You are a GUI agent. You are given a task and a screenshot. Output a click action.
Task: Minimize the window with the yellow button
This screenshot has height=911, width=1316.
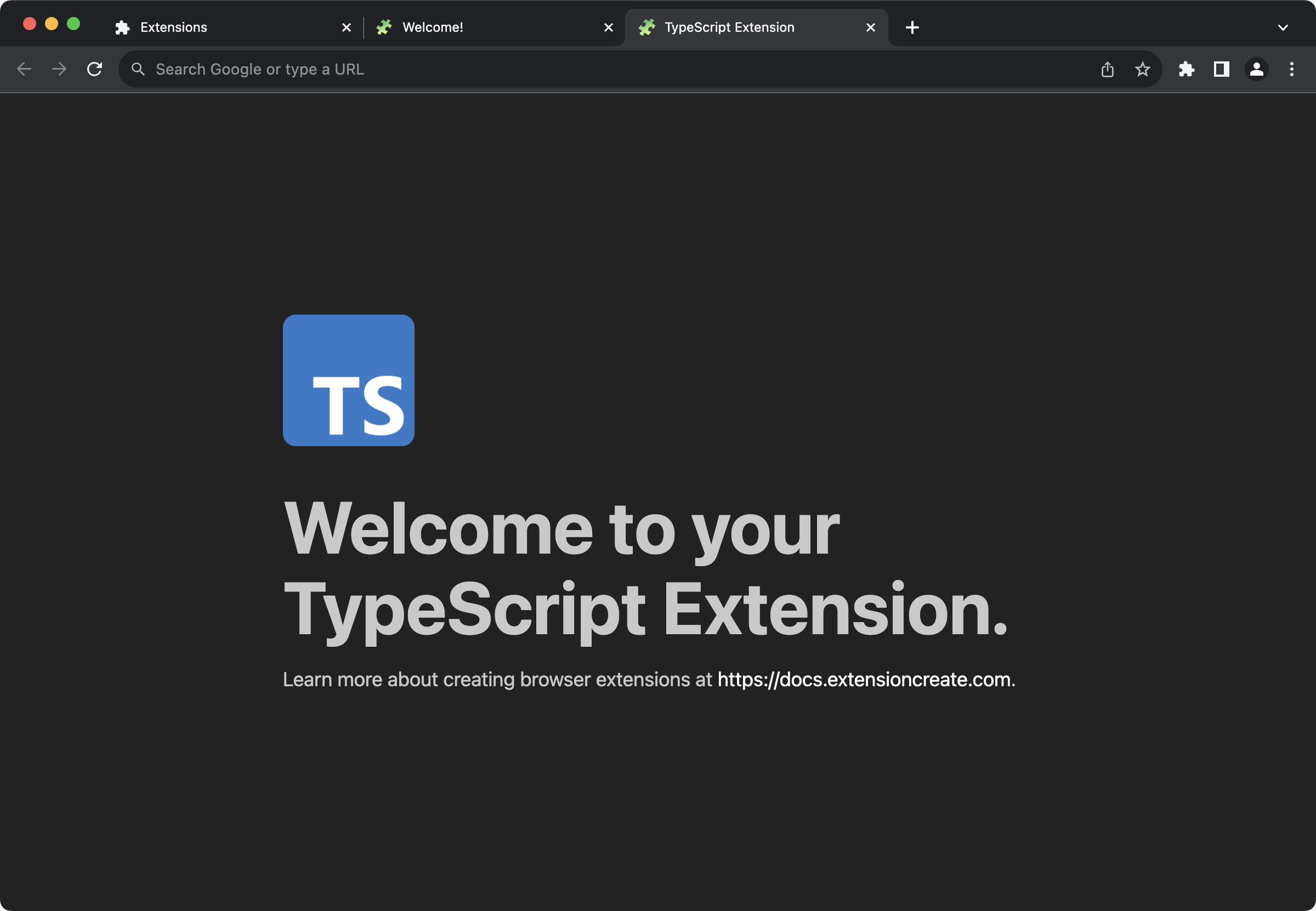[x=52, y=24]
